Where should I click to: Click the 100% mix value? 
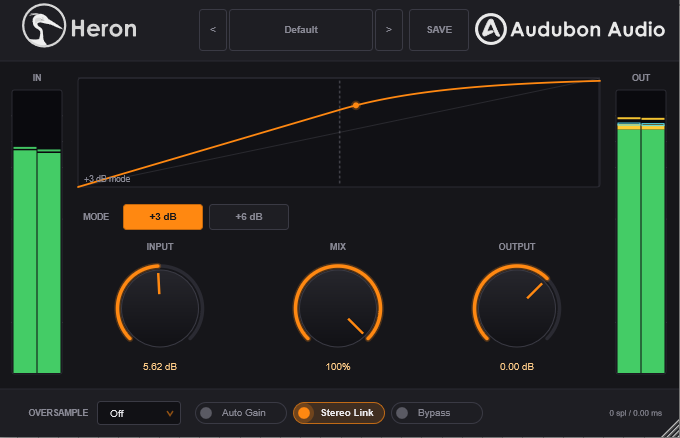(338, 367)
